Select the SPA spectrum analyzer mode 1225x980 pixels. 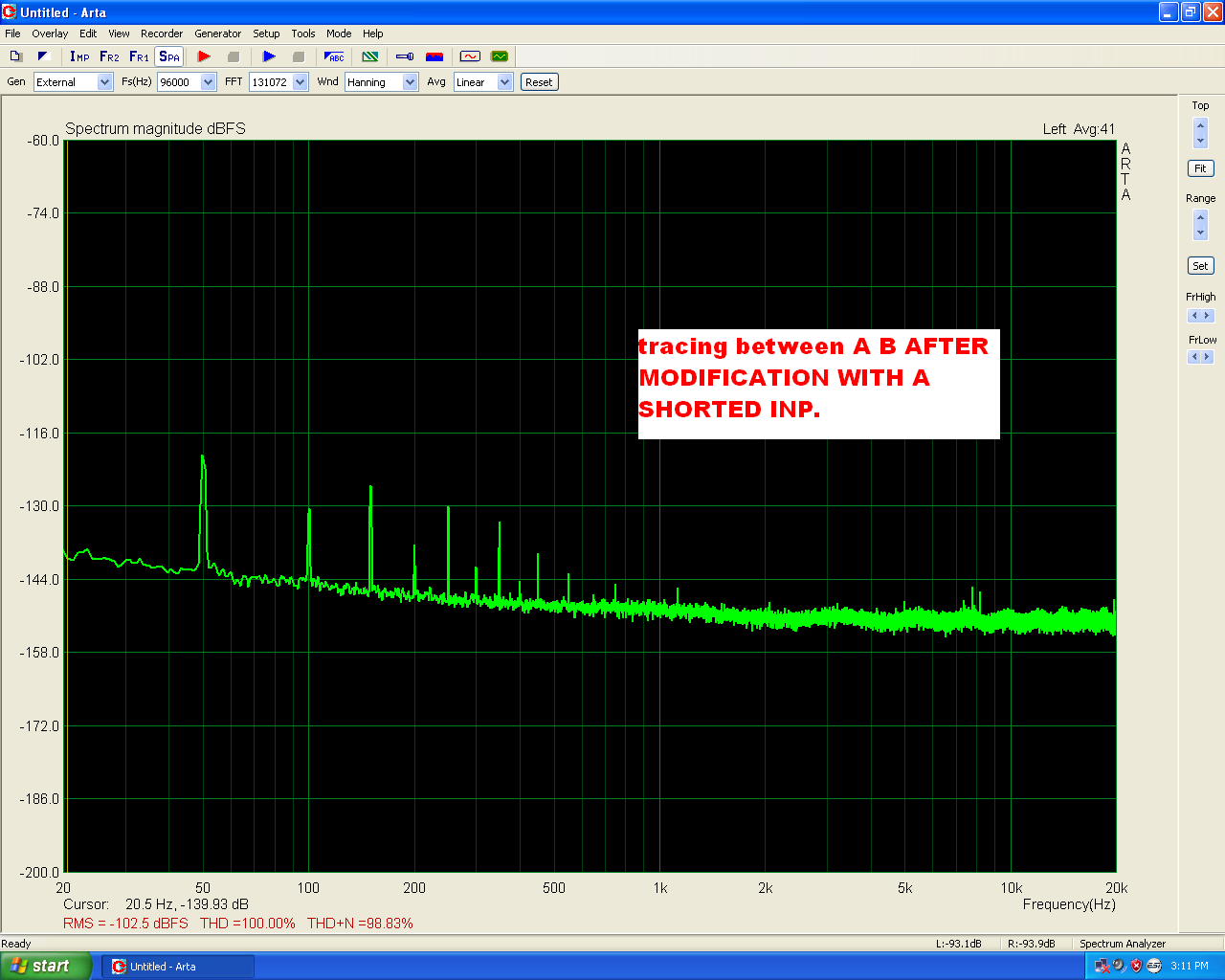pyautogui.click(x=169, y=56)
